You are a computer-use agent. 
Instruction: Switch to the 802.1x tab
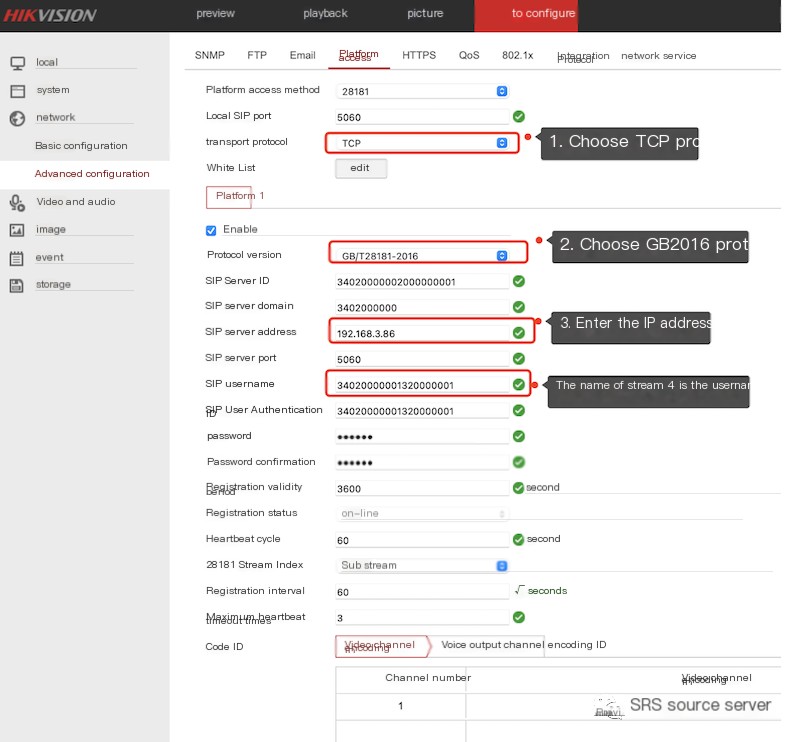pyautogui.click(x=518, y=55)
